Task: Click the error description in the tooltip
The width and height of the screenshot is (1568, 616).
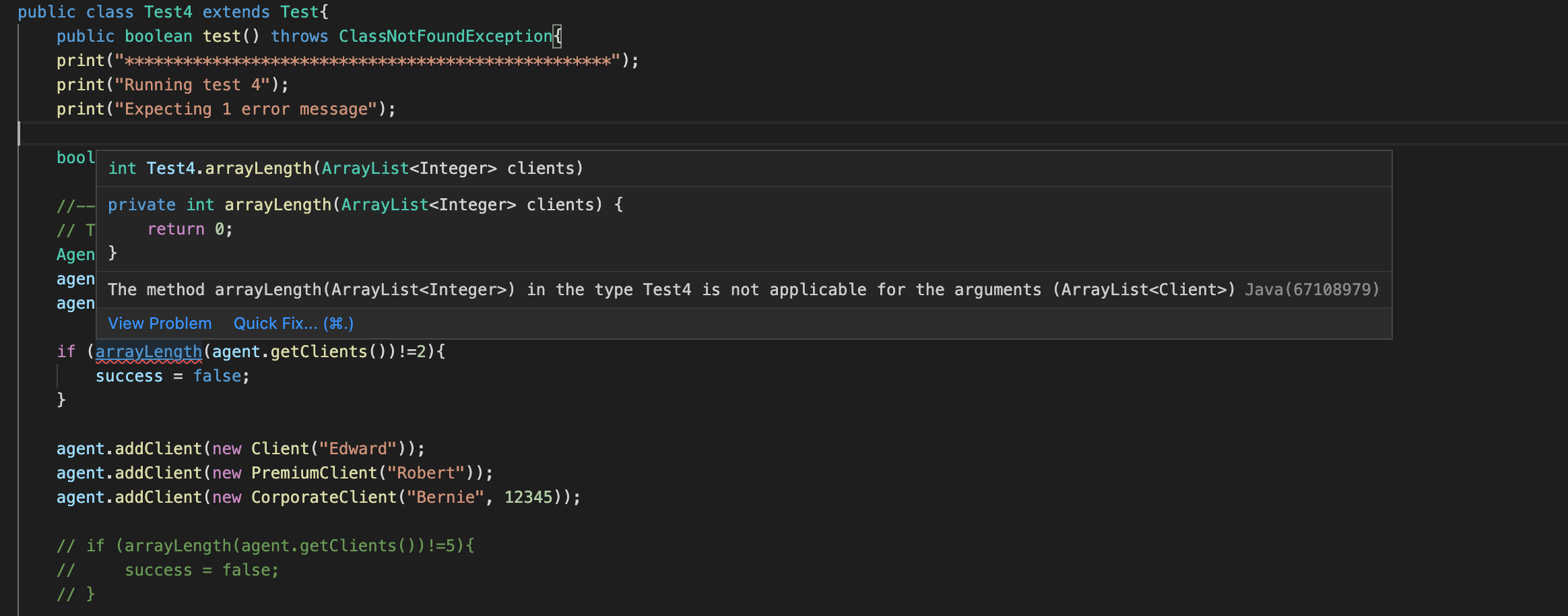Action: [x=606, y=289]
